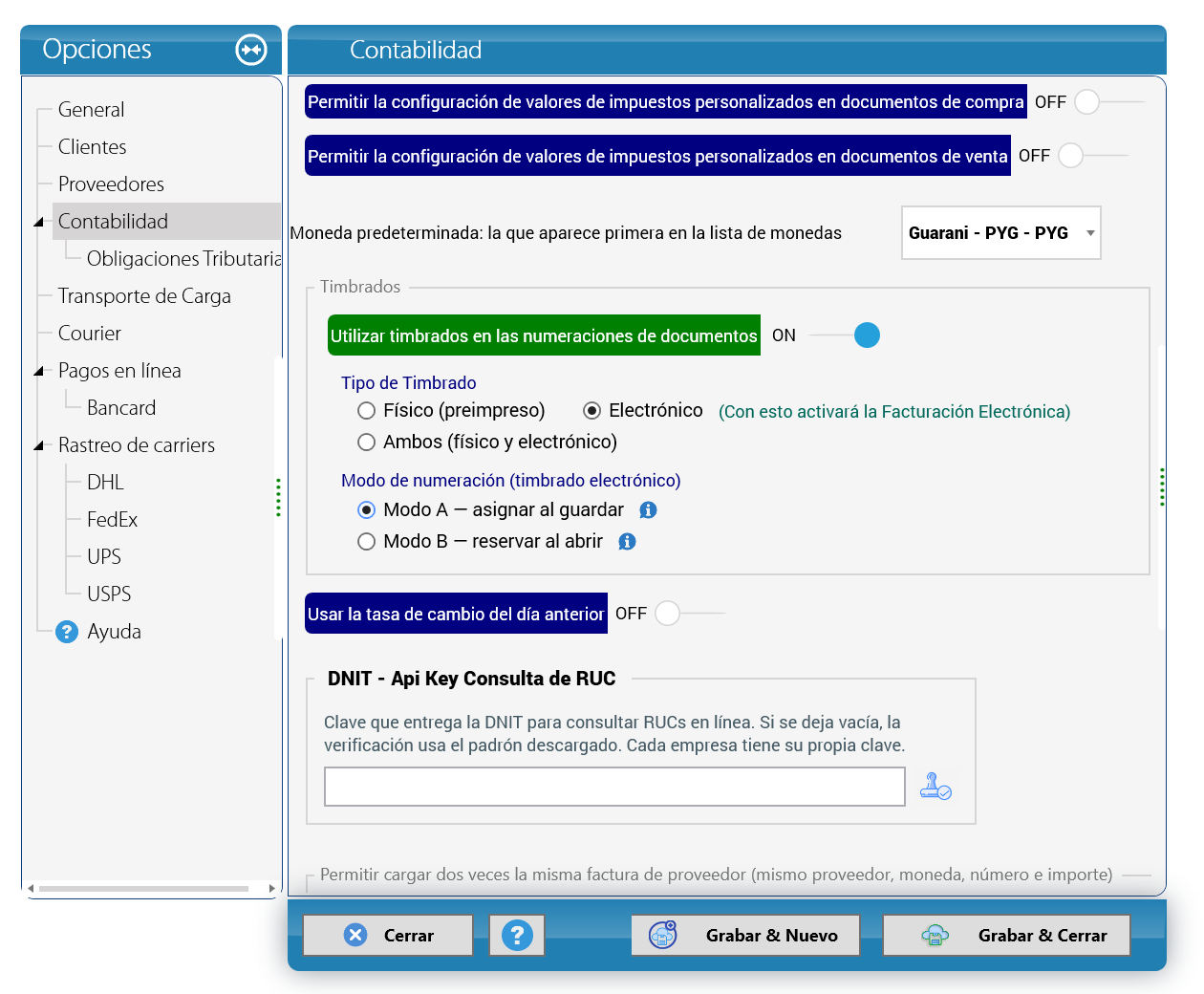Select Bancard under Pagos en línea
Screen dimensions: 1204x994
[121, 408]
